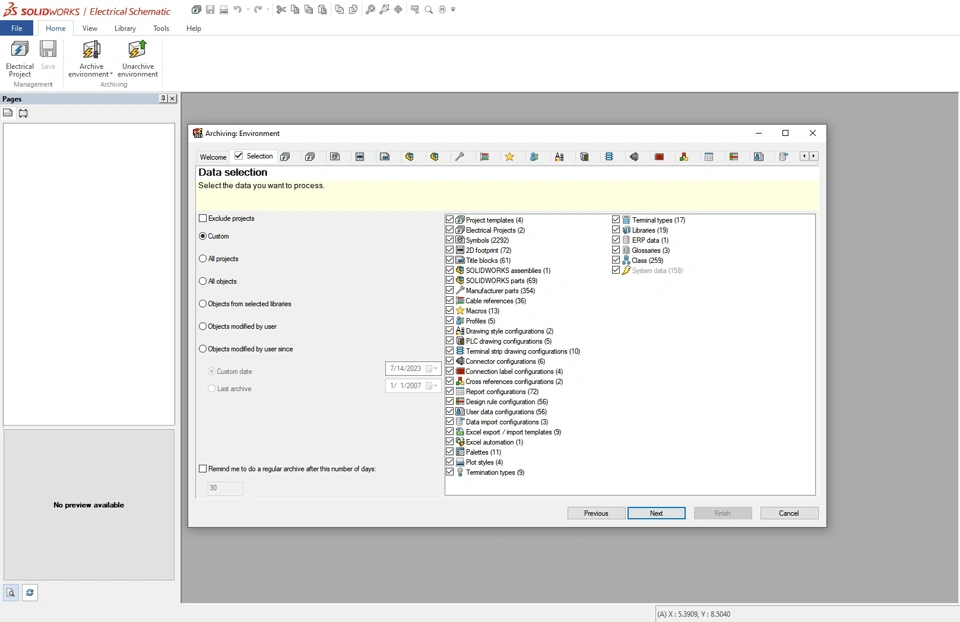This screenshot has height=622, width=960.
Task: Cancel the Archiving Environment dialog
Action: pyautogui.click(x=789, y=513)
